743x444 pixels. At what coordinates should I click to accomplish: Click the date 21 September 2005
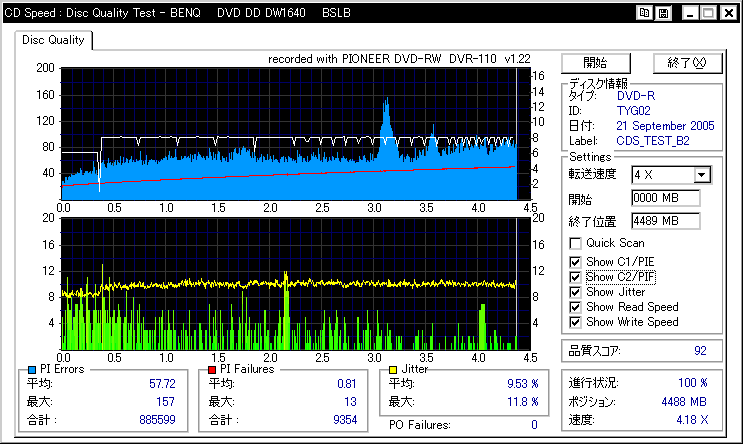click(665, 126)
